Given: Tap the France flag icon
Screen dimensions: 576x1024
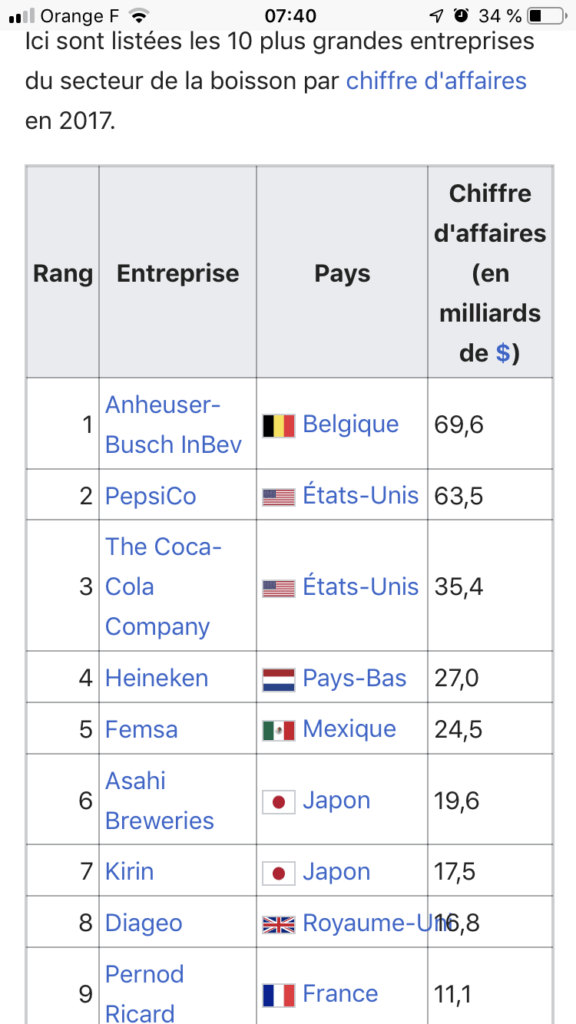Looking at the screenshot, I should (279, 995).
